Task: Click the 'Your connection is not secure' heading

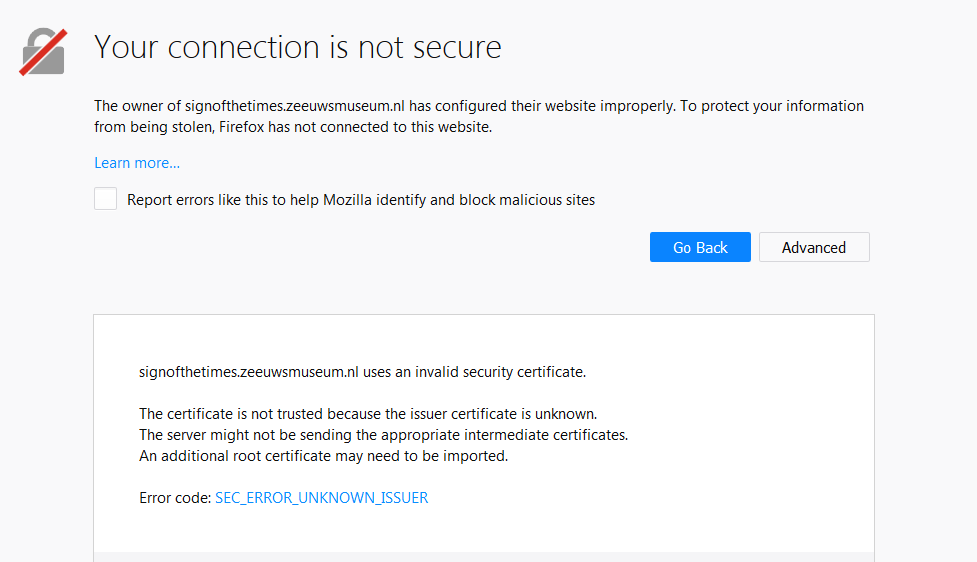Action: point(297,47)
